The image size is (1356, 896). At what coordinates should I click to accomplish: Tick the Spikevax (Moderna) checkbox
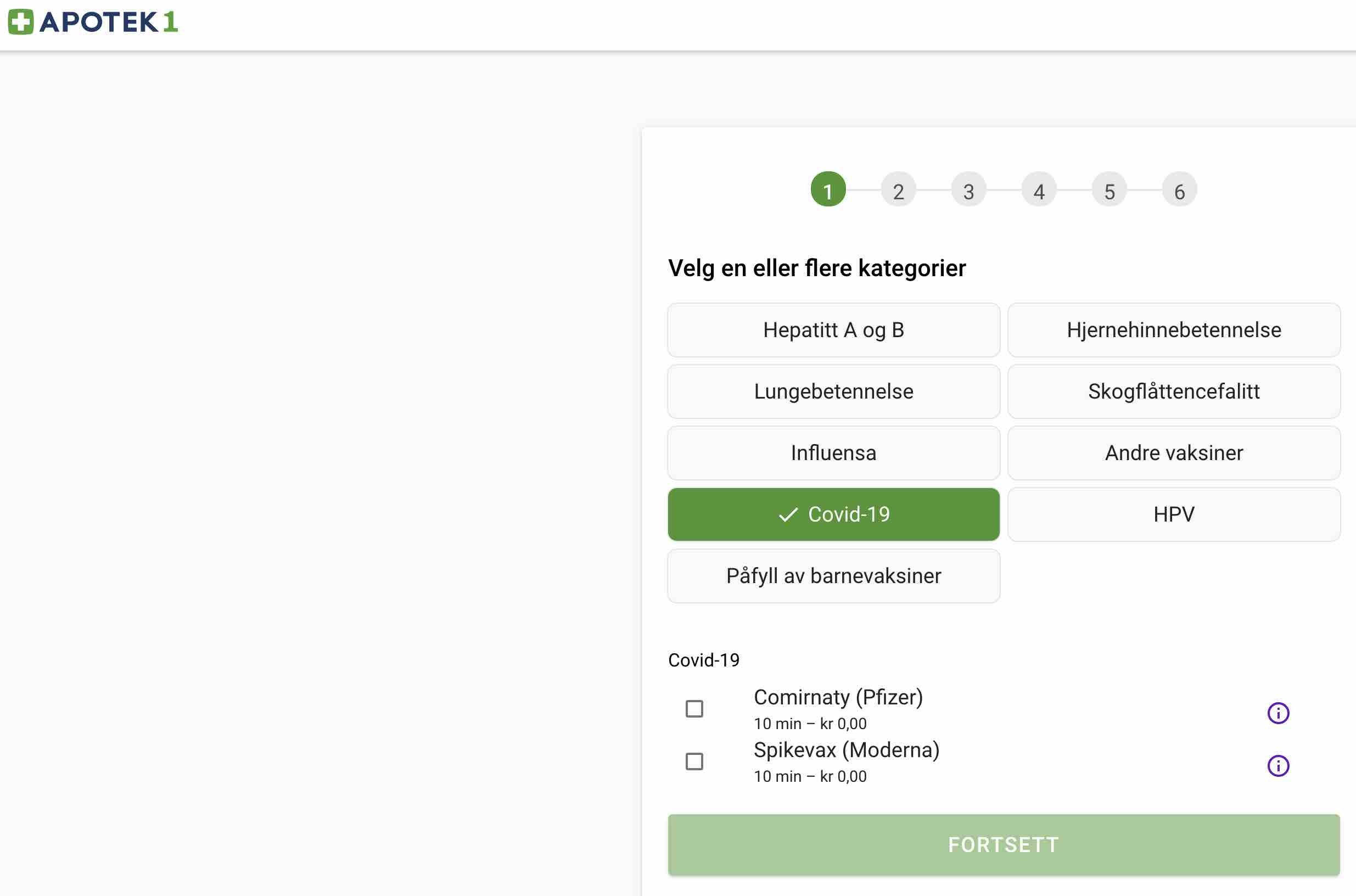[694, 761]
